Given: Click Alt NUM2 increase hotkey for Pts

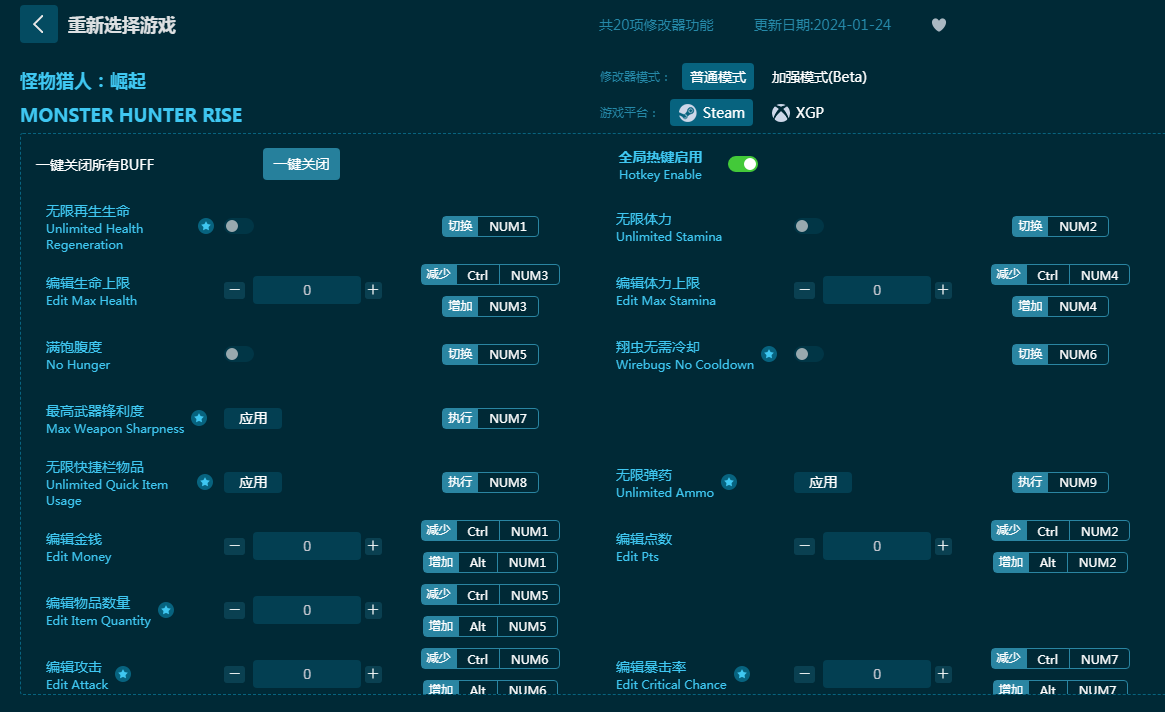Looking at the screenshot, I should (x=1060, y=563).
